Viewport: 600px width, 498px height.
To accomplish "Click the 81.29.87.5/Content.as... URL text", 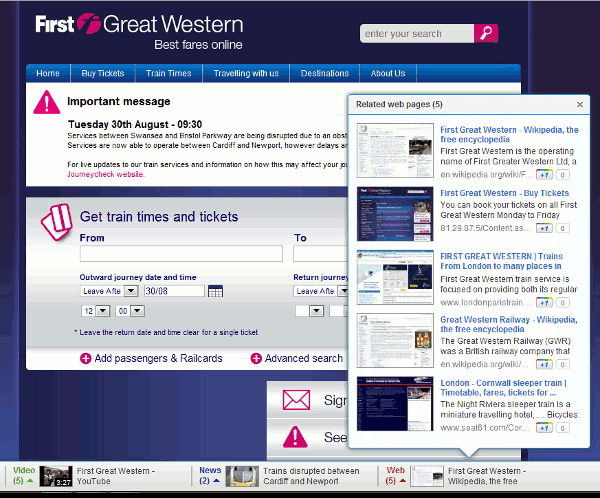I will tap(486, 229).
